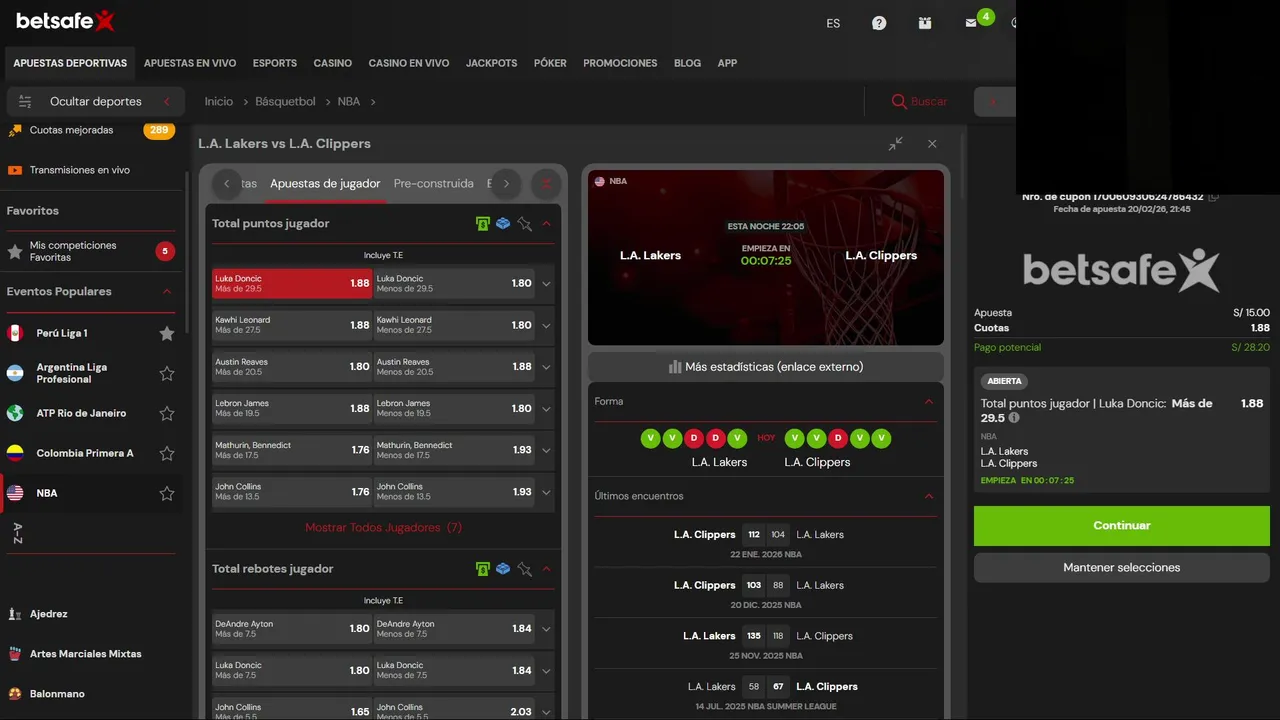Viewport: 1280px width, 720px height.
Task: Click the Buscar search button
Action: coord(919,101)
